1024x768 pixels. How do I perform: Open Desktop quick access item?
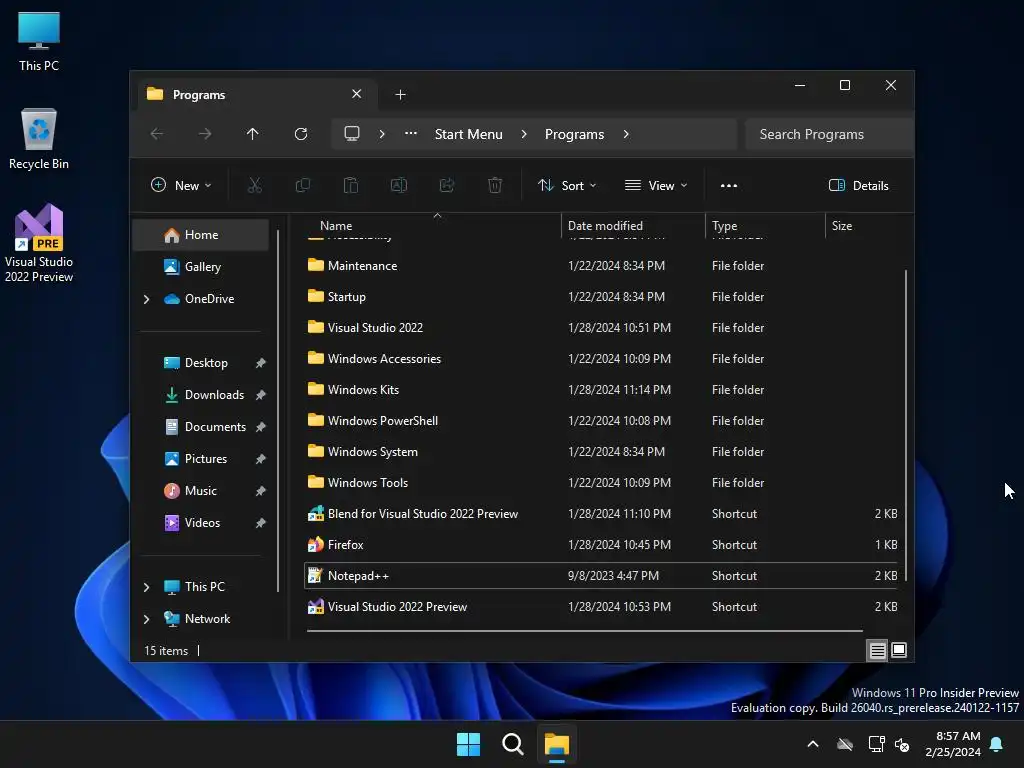pos(201,363)
